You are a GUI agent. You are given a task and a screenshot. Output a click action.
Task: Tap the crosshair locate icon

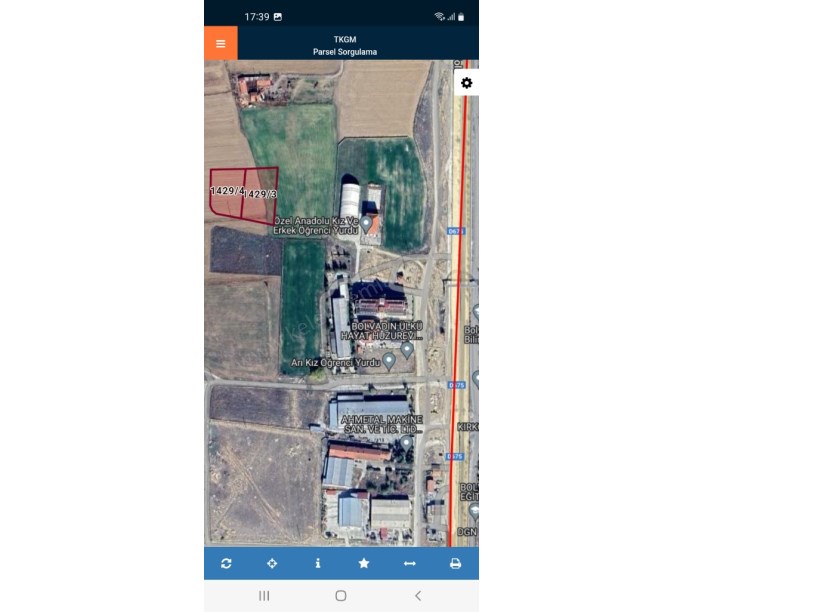pos(272,563)
